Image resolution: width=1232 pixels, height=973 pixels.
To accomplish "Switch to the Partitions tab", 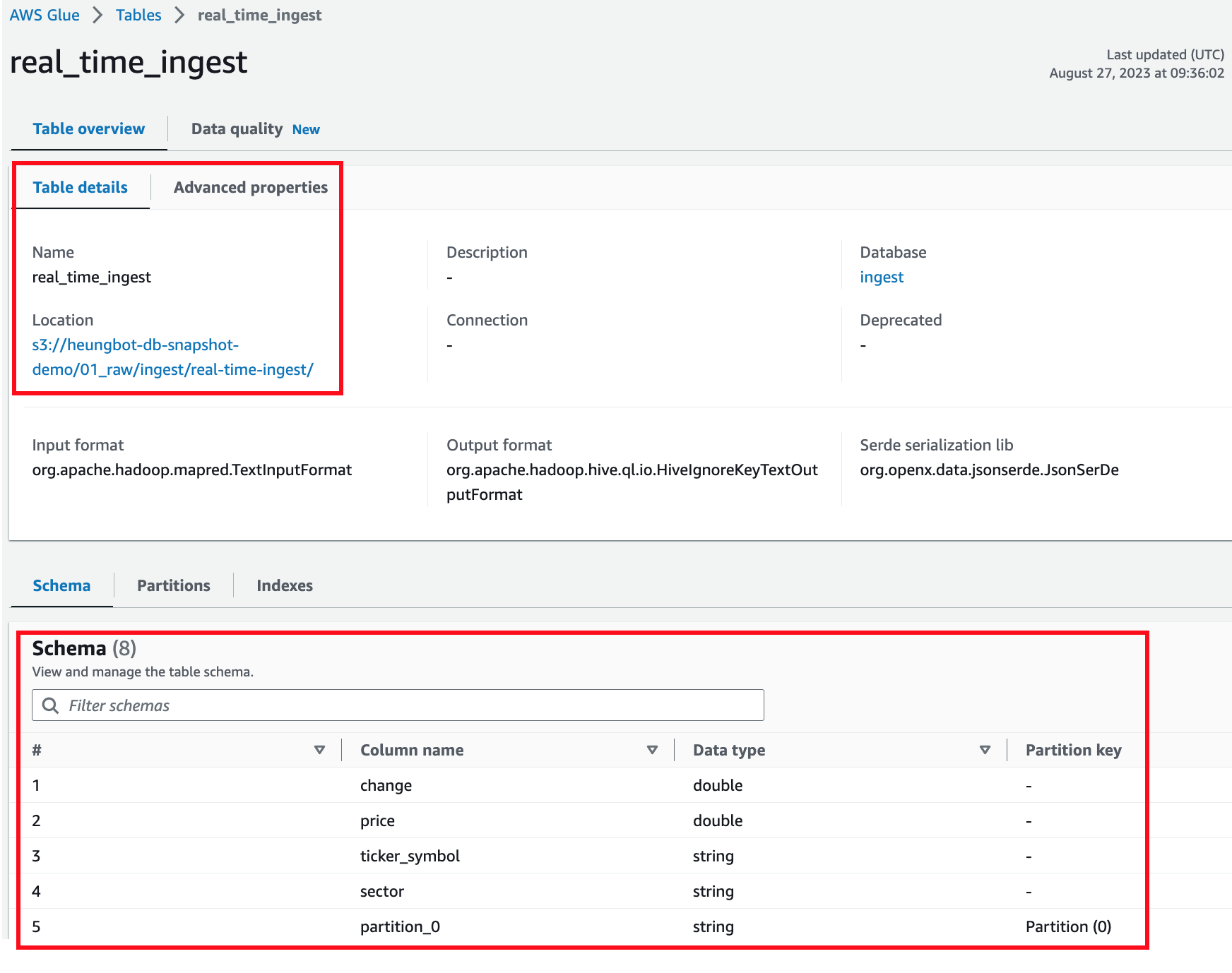I will point(173,585).
